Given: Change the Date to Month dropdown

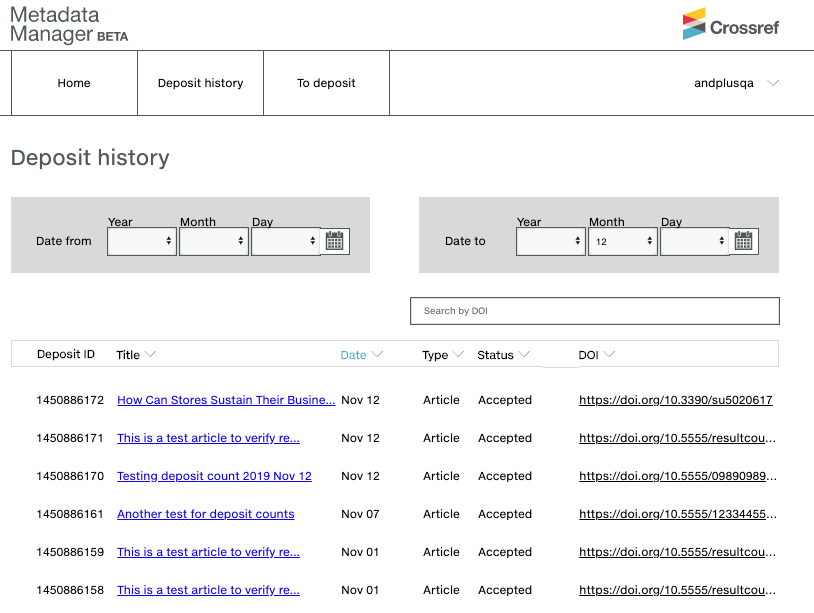Looking at the screenshot, I should [x=622, y=240].
